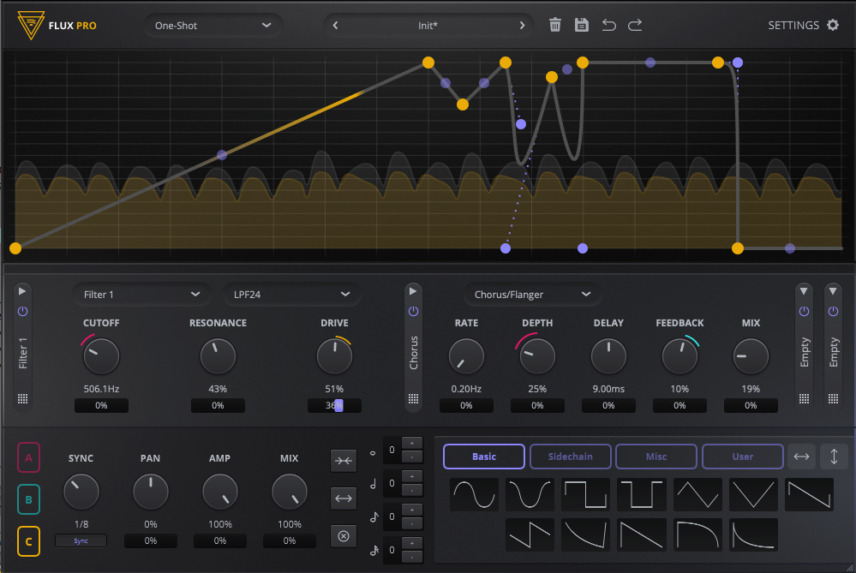
Task: Toggle power on the second Empty slot
Action: coord(833,311)
